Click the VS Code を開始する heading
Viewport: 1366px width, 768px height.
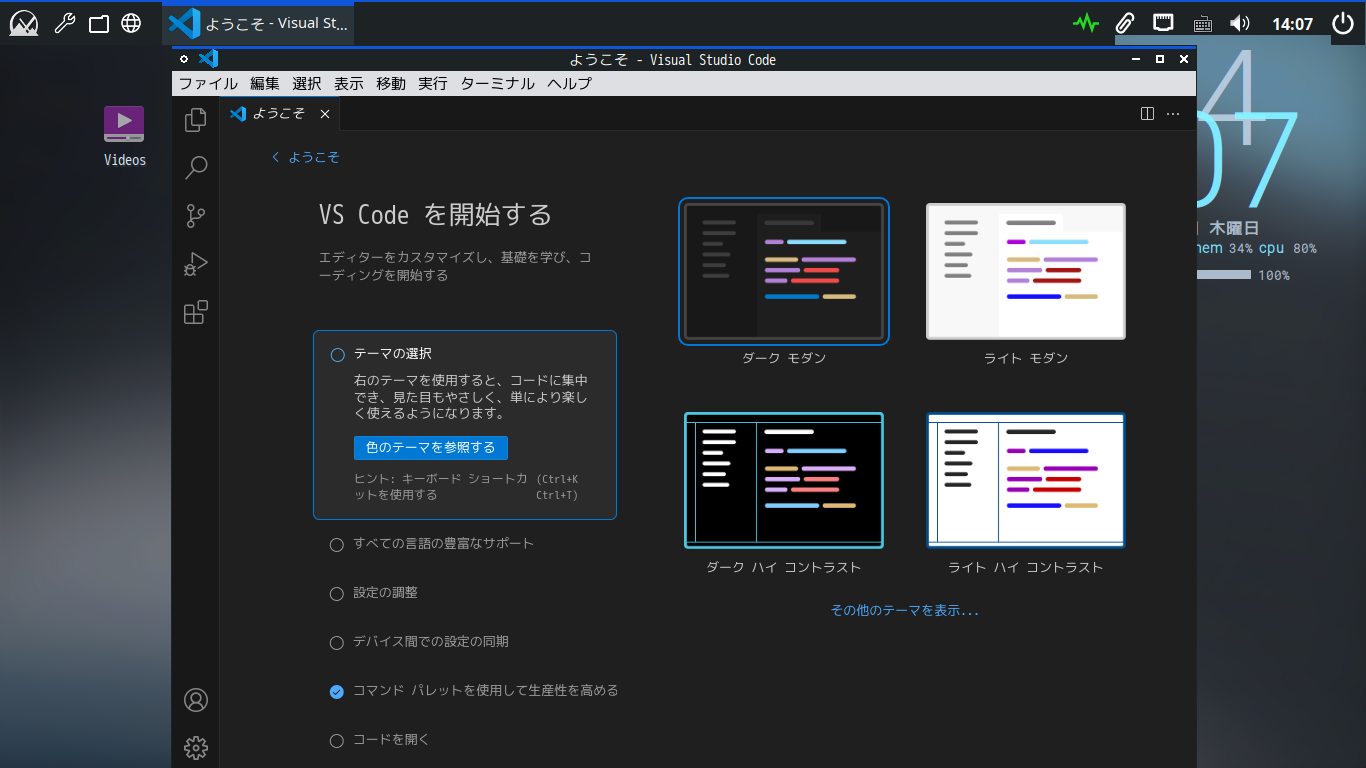coord(435,214)
